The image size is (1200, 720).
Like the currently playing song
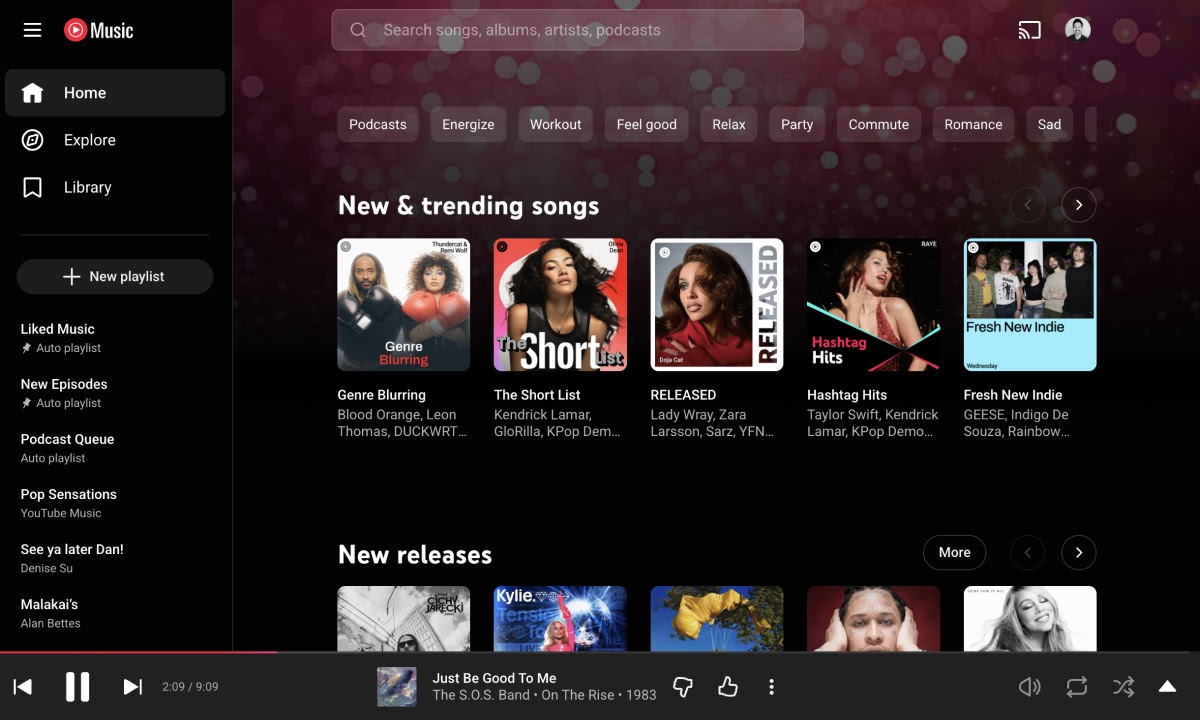point(727,687)
